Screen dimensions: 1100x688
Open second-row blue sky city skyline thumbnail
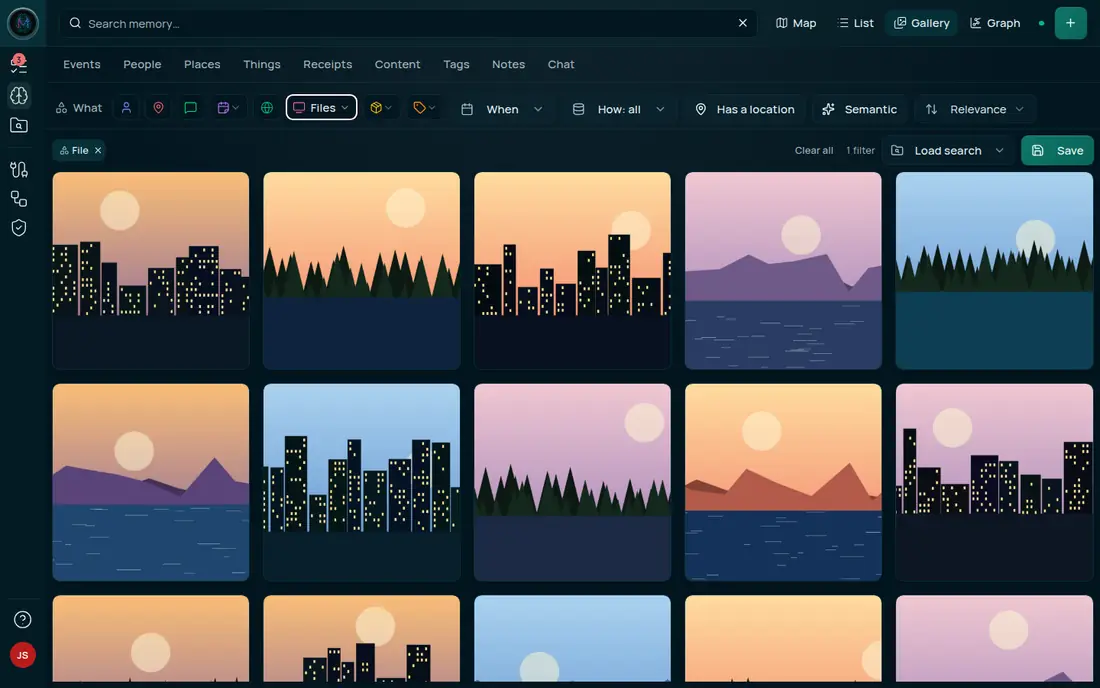tap(361, 482)
